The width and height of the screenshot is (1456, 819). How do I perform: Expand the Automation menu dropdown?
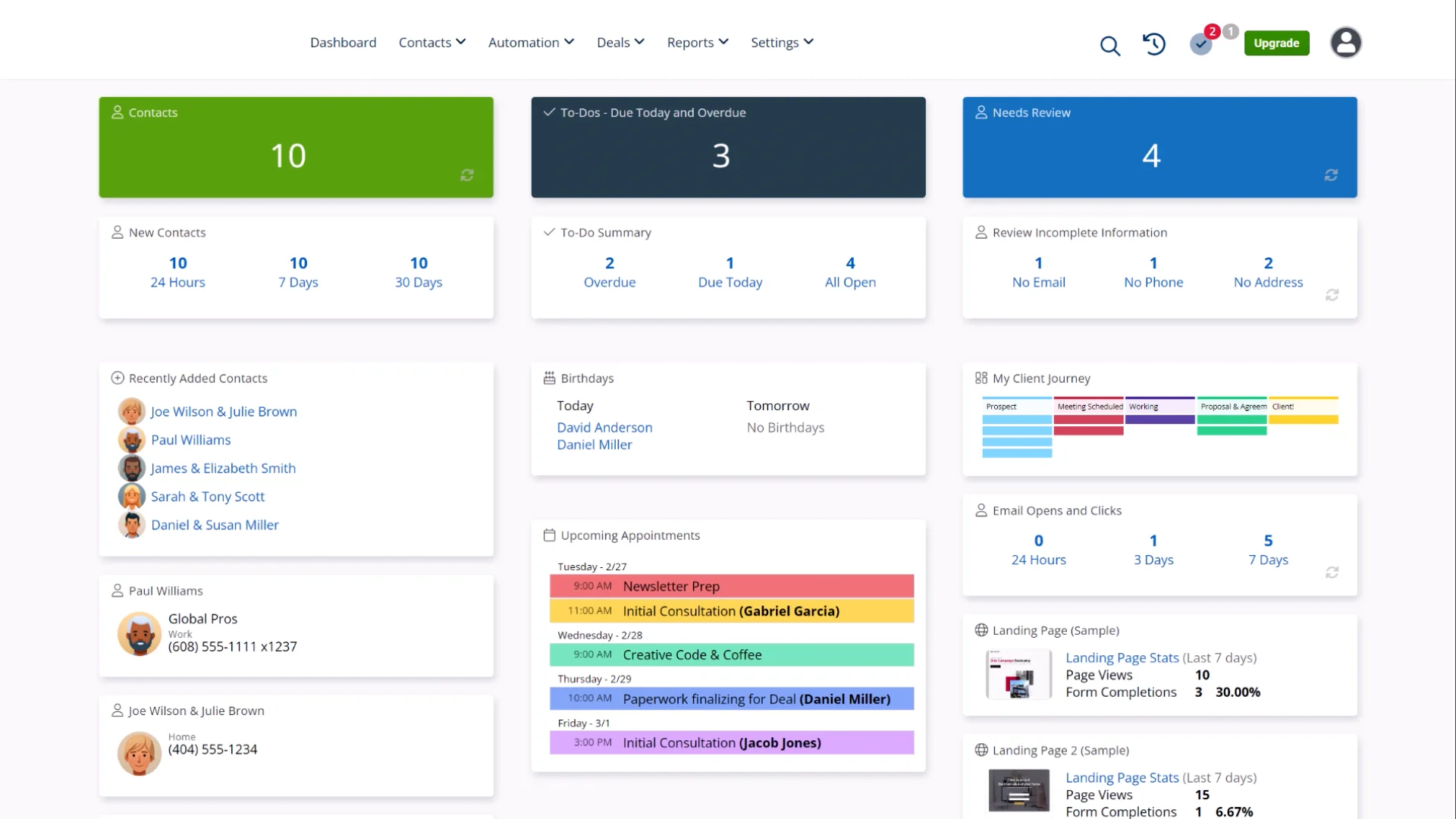click(x=531, y=42)
